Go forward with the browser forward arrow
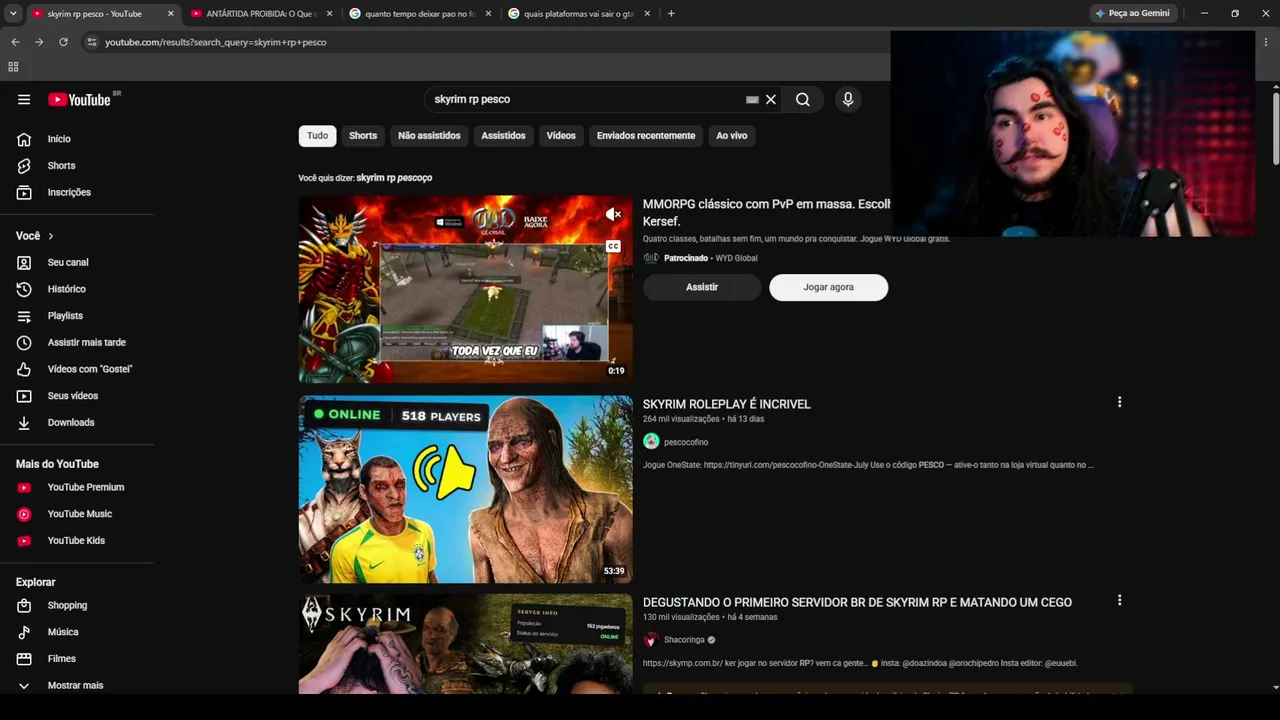 39,42
